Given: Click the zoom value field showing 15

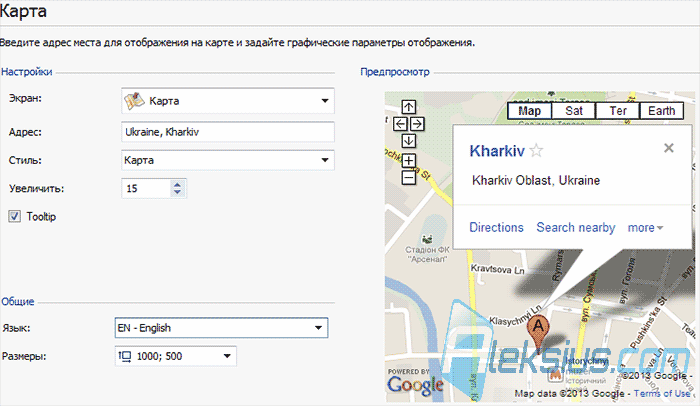Looking at the screenshot, I should [146, 188].
